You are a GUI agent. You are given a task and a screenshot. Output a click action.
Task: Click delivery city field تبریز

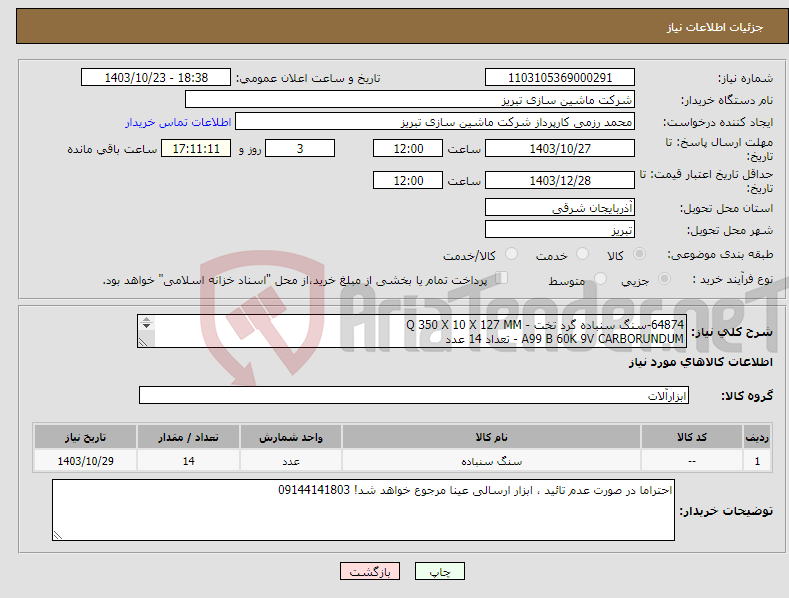pyautogui.click(x=560, y=230)
